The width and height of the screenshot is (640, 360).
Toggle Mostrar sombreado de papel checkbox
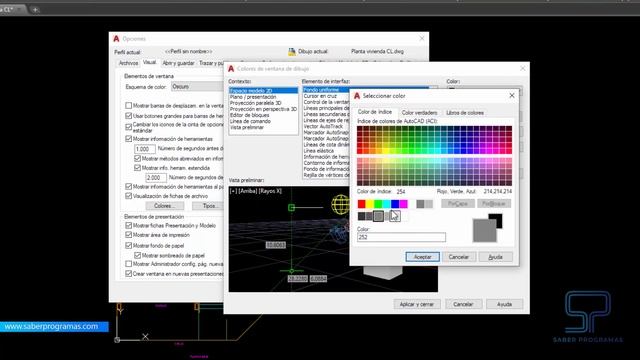click(x=138, y=256)
